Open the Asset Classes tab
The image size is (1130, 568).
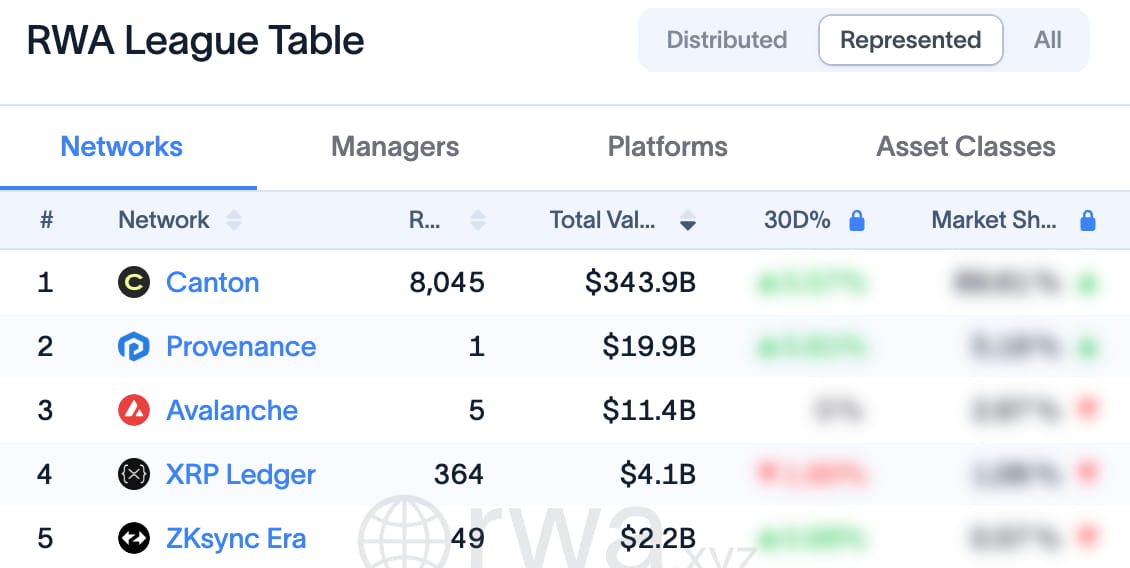pos(966,146)
